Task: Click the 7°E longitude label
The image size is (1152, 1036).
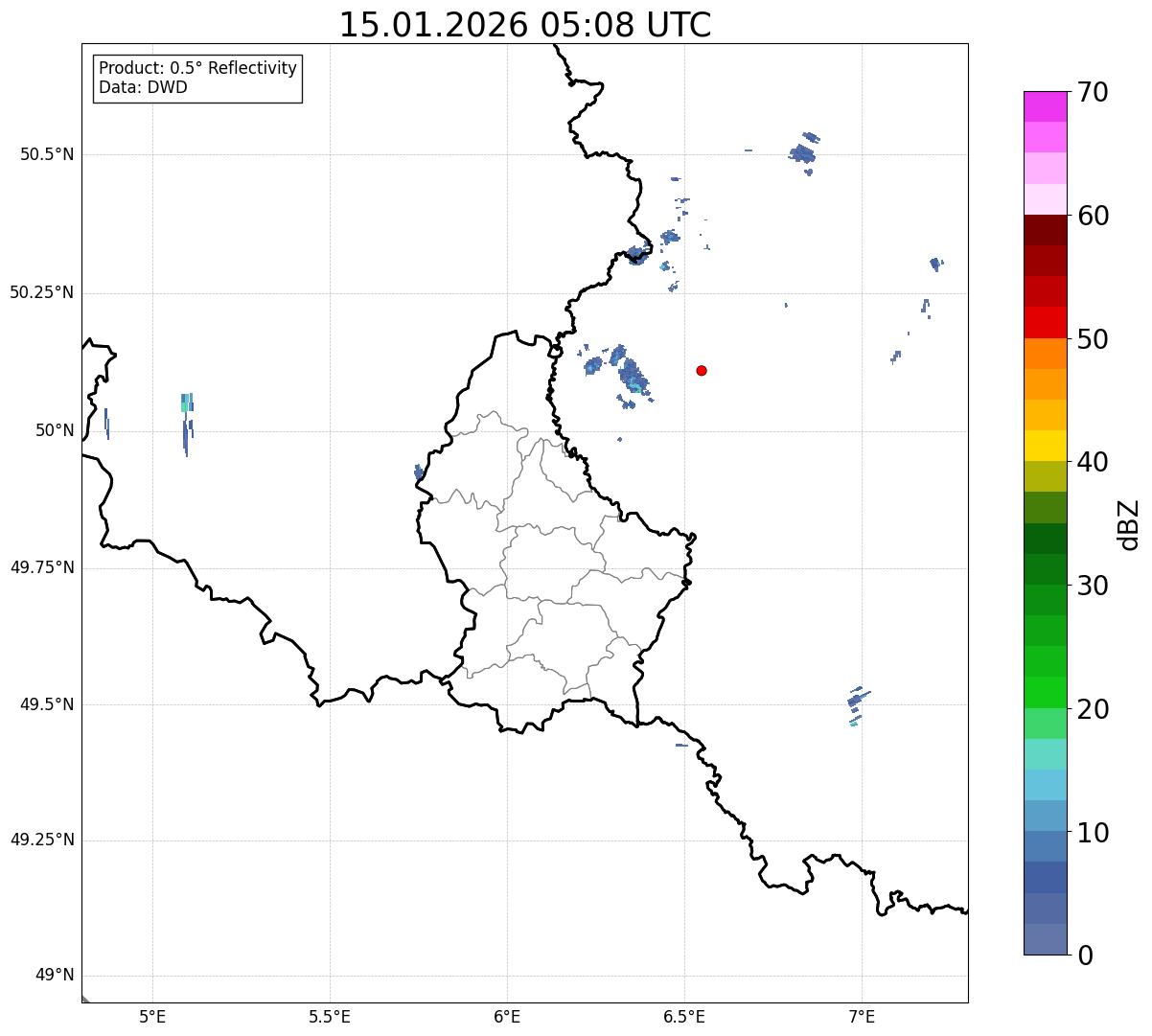Action: pos(862,1017)
